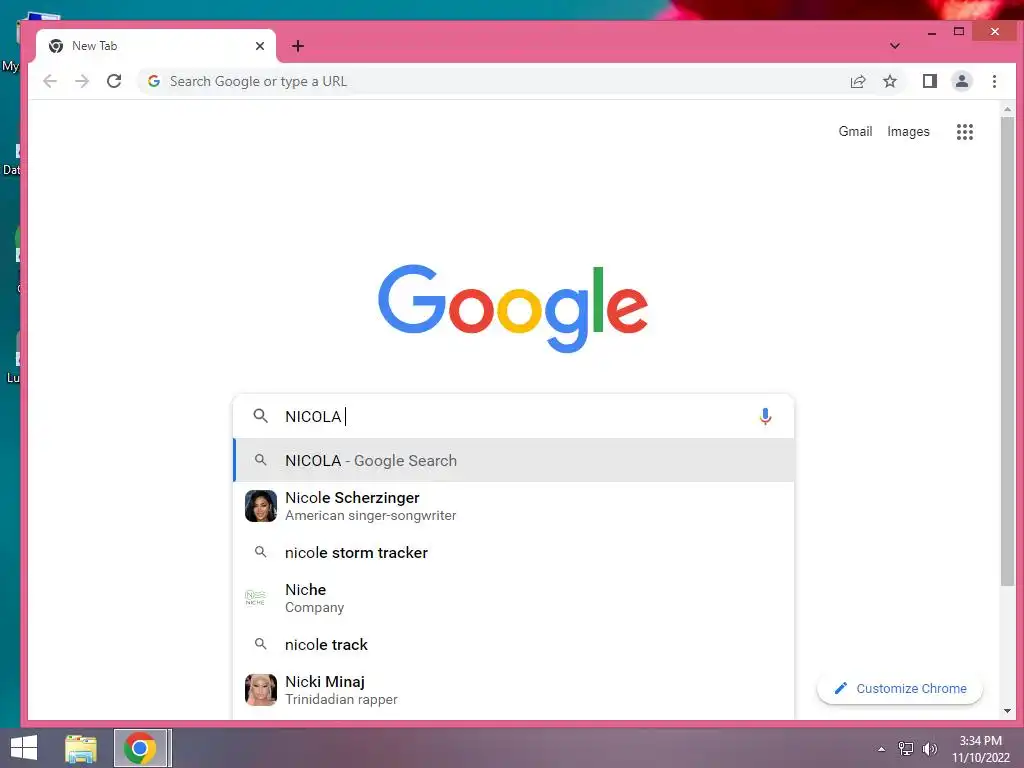
Task: Click the volume speaker tray icon
Action: 929,749
